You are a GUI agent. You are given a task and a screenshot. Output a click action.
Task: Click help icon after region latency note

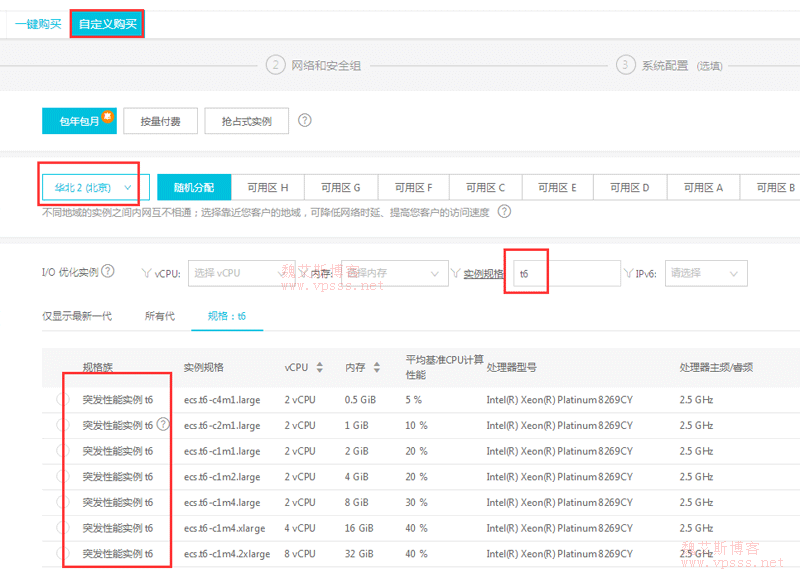[504, 212]
